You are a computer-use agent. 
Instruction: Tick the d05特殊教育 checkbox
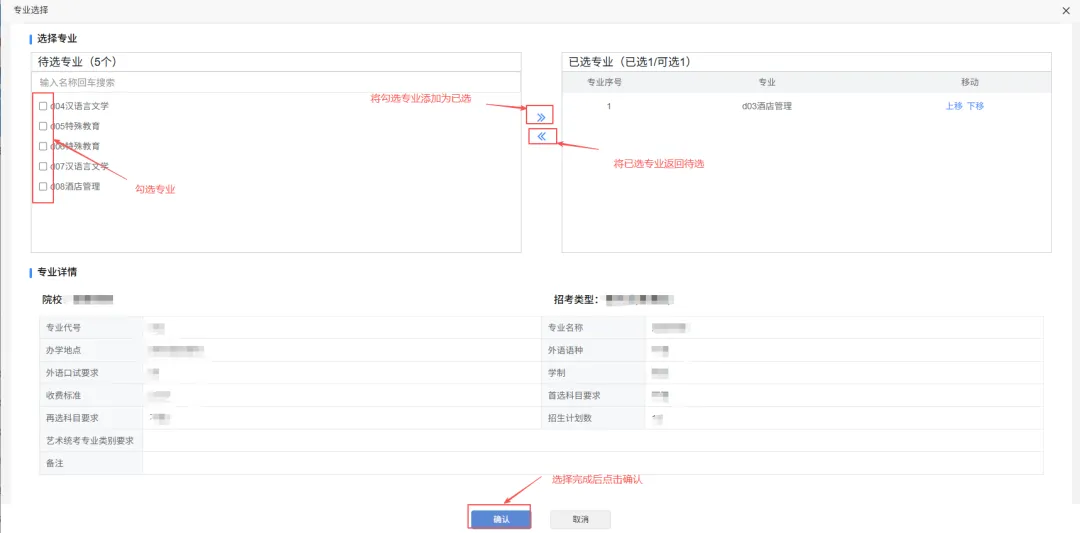coord(43,126)
